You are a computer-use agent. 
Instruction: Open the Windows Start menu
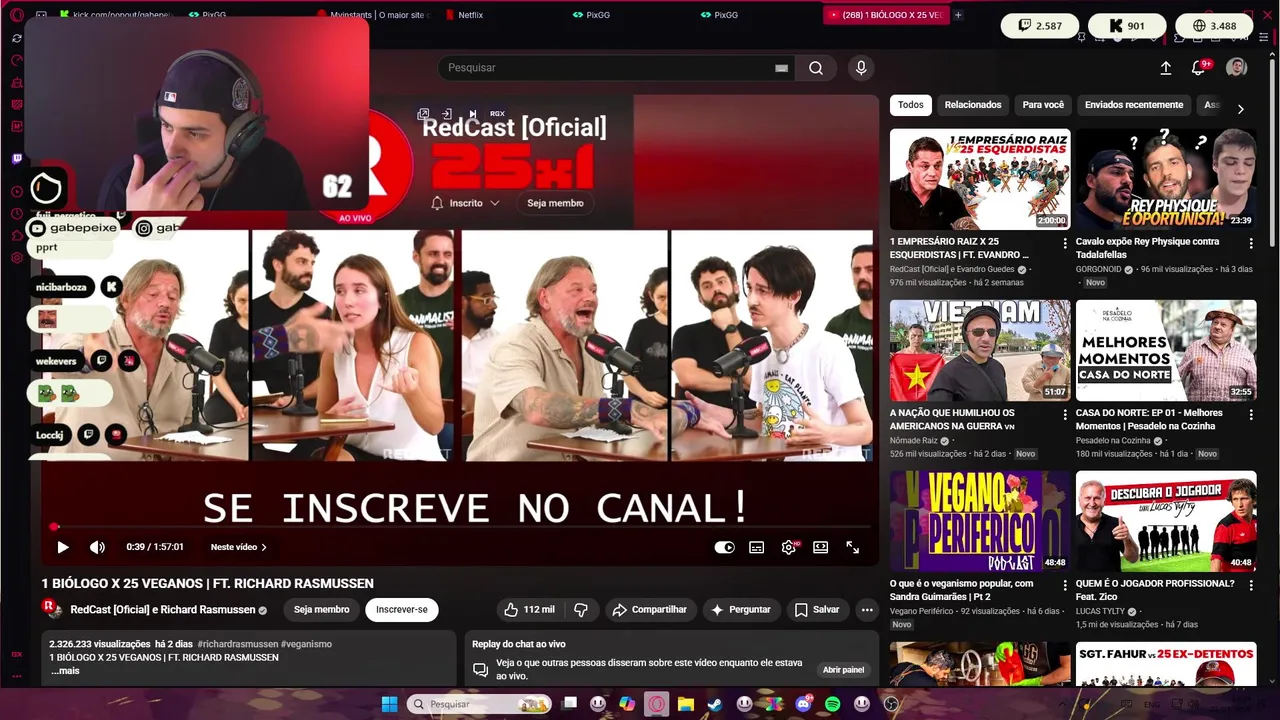pyautogui.click(x=389, y=704)
